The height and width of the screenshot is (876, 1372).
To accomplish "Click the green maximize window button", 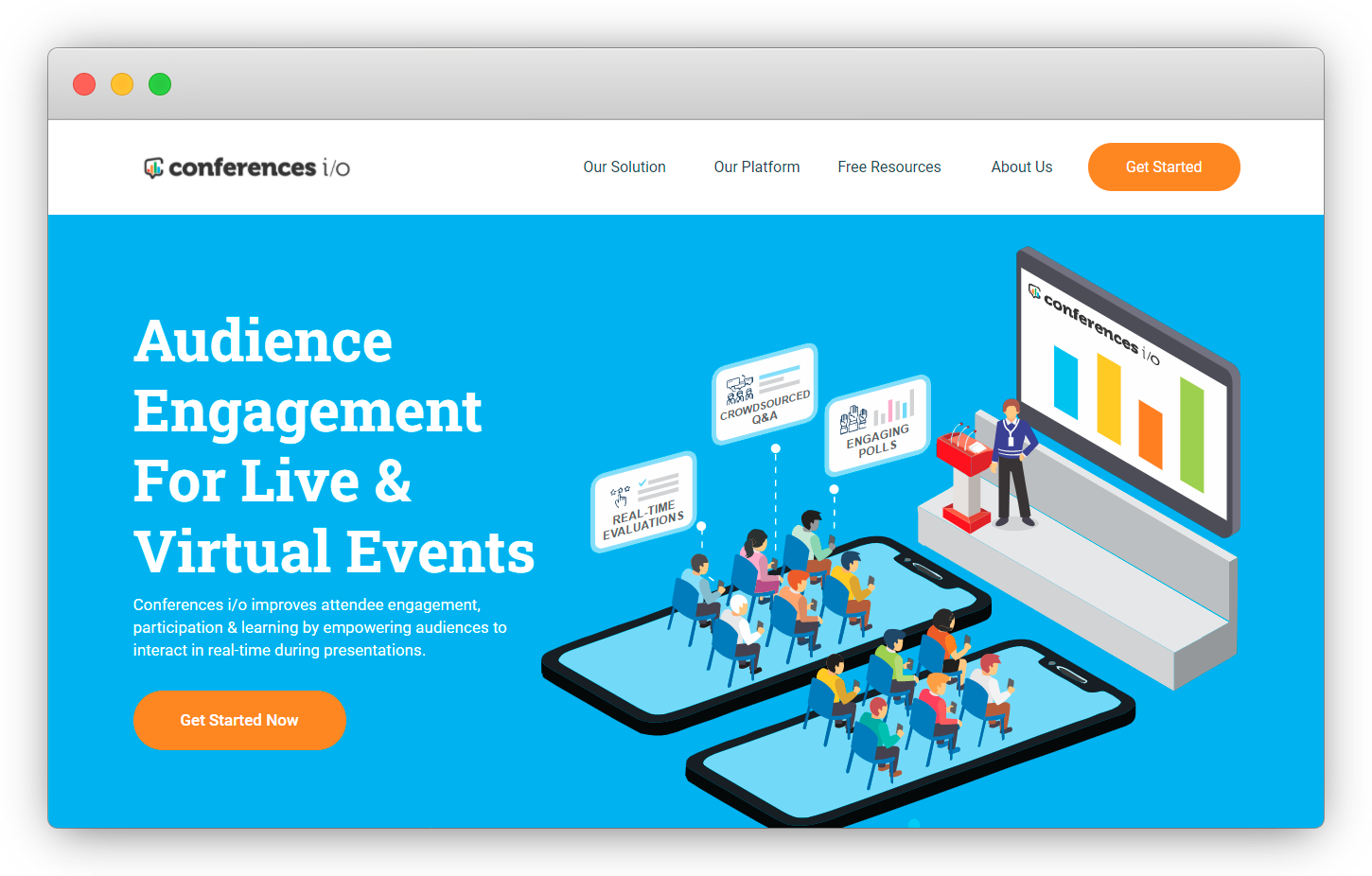I will pyautogui.click(x=160, y=84).
